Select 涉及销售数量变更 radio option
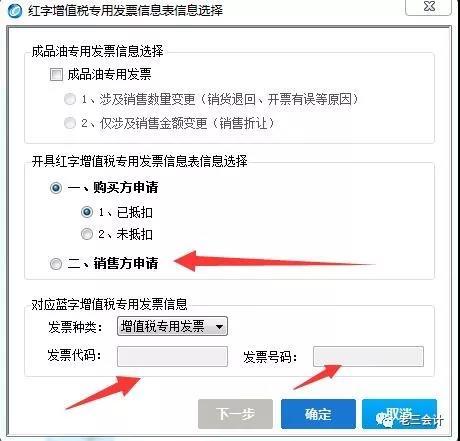The image size is (460, 441). click(x=70, y=99)
